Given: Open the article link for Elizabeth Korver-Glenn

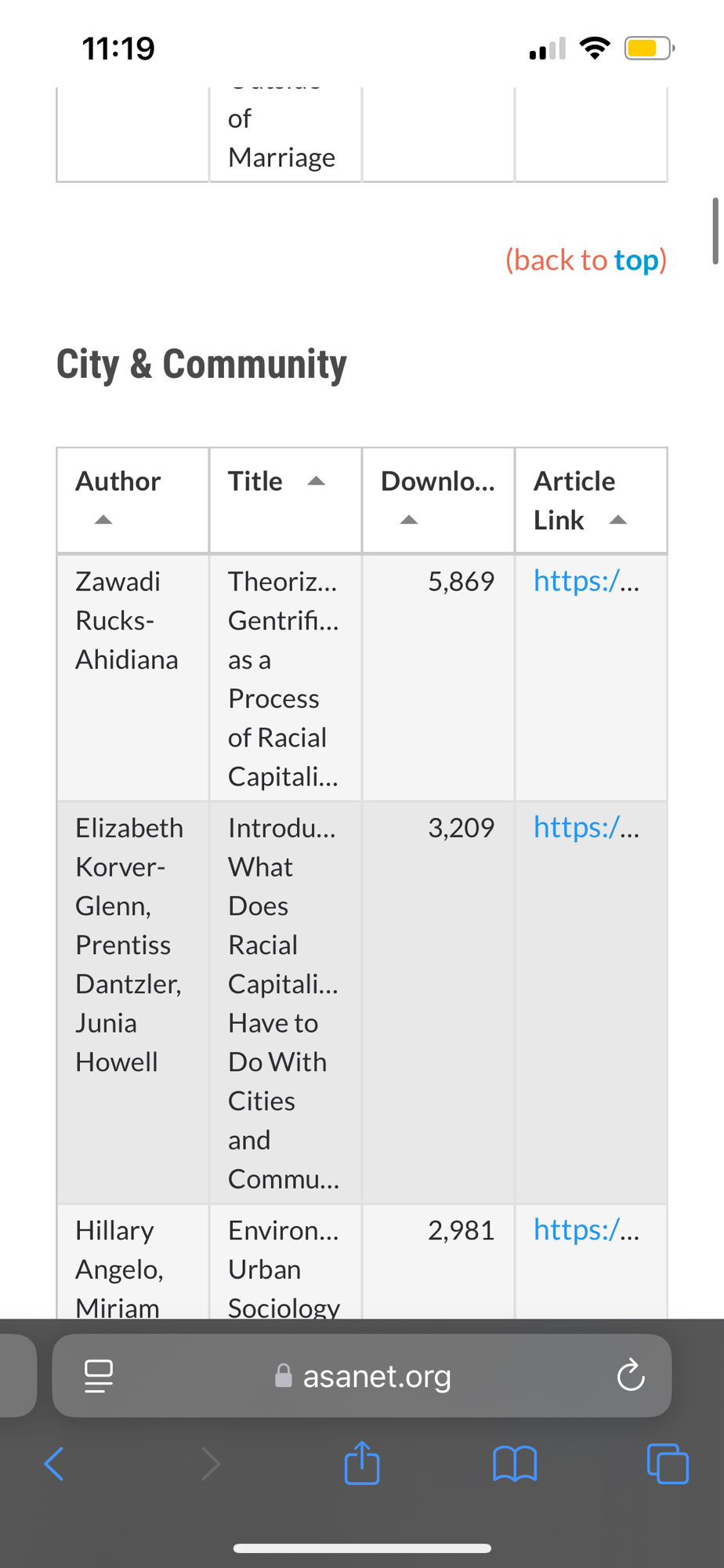Looking at the screenshot, I should tap(586, 827).
